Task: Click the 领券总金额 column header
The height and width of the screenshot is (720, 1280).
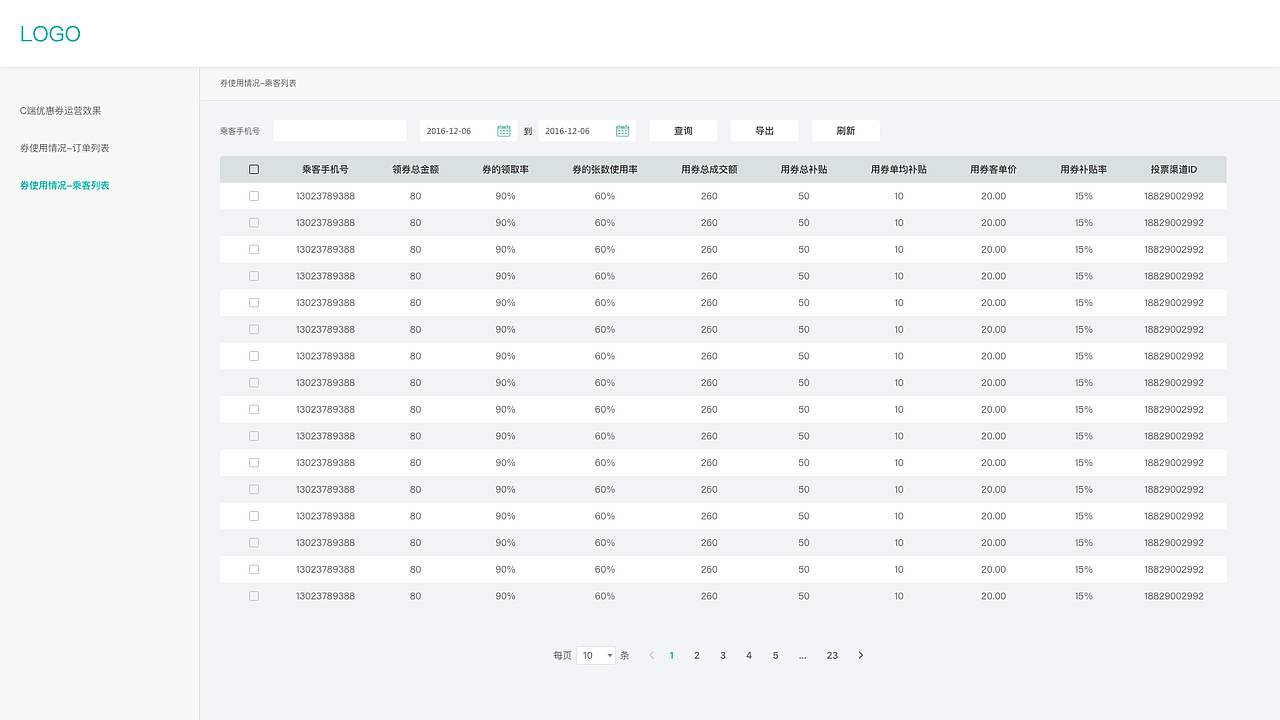Action: click(415, 170)
